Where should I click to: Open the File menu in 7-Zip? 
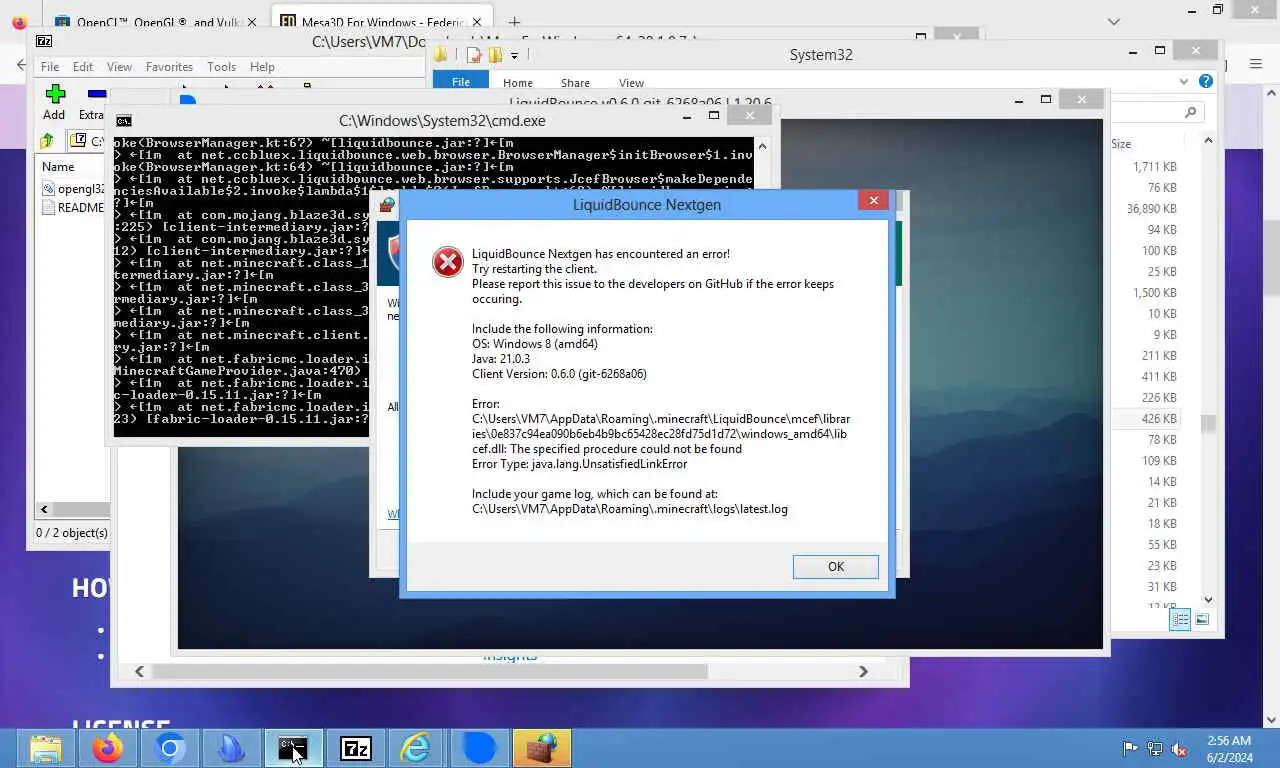point(49,67)
